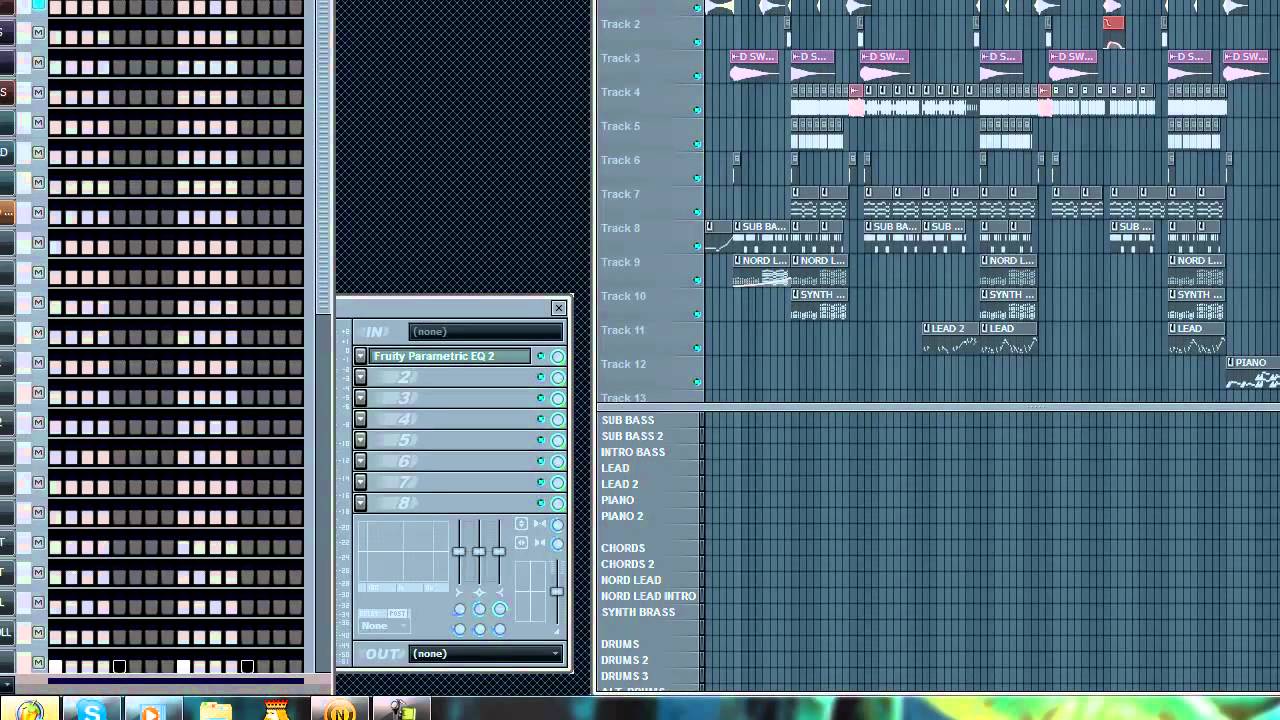This screenshot has height=720, width=1280.
Task: Adjust mix level knob of effect slot 8
Action: pyautogui.click(x=558, y=503)
